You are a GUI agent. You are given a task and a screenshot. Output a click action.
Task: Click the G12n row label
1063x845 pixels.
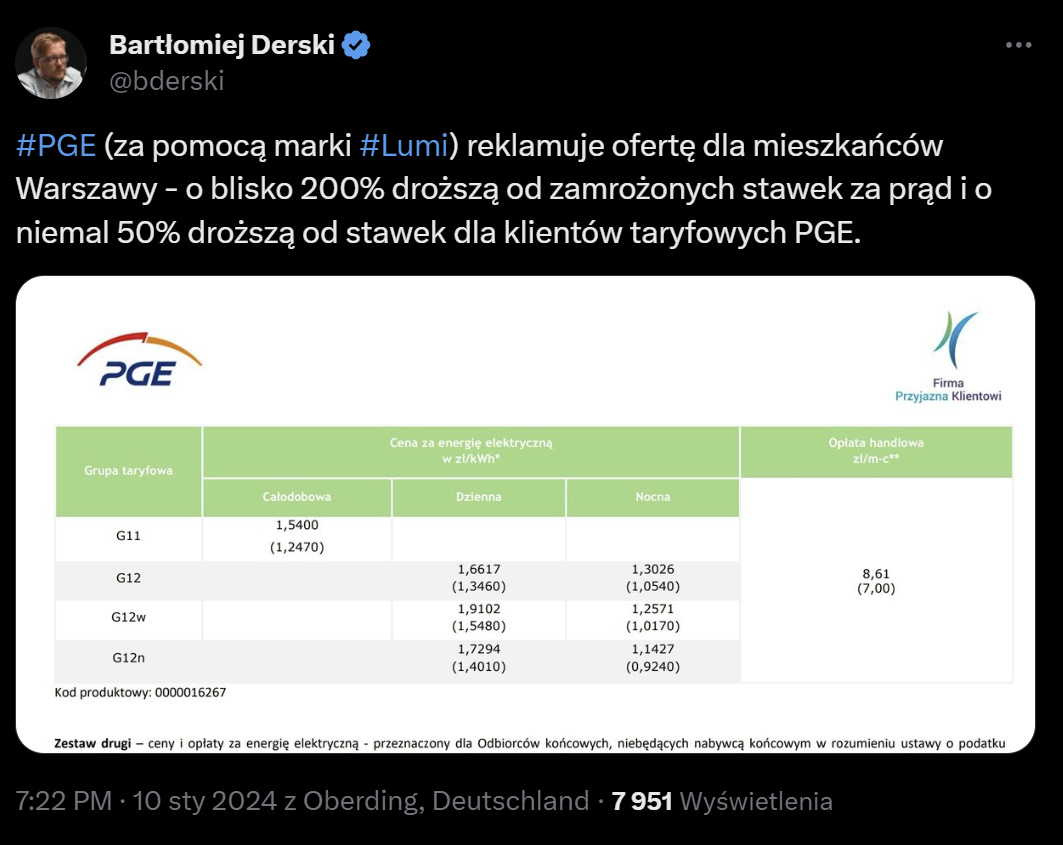click(129, 658)
